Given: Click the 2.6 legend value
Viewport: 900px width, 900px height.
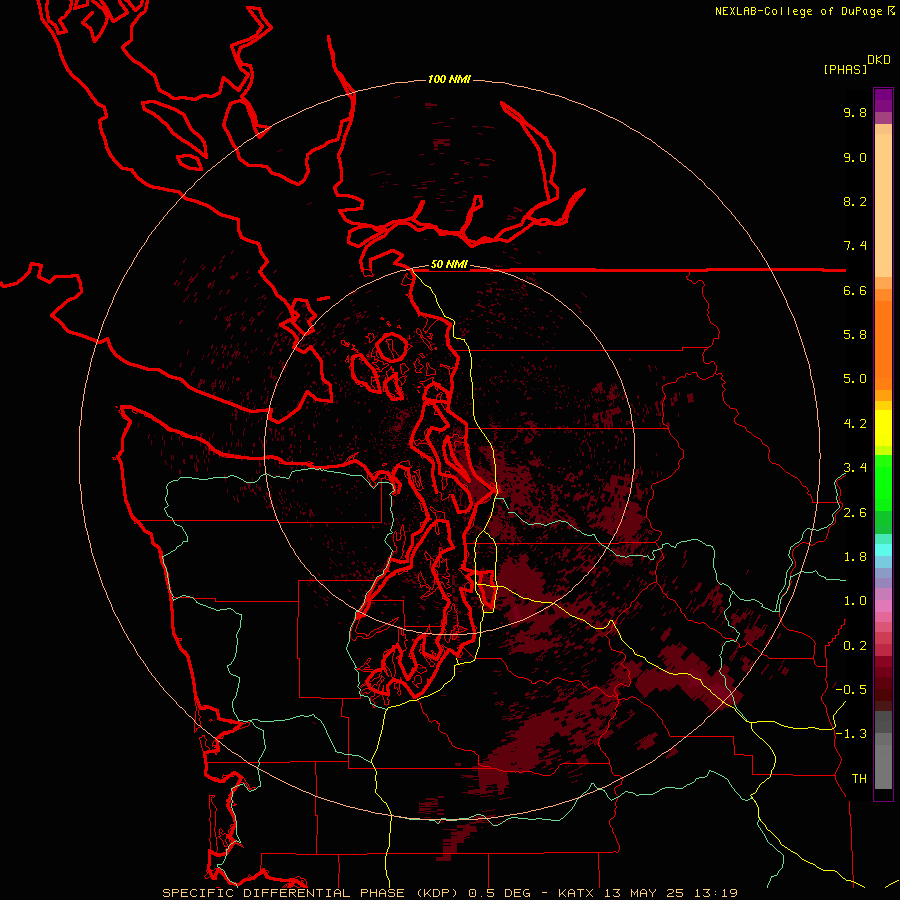Looking at the screenshot, I should click(x=855, y=513).
